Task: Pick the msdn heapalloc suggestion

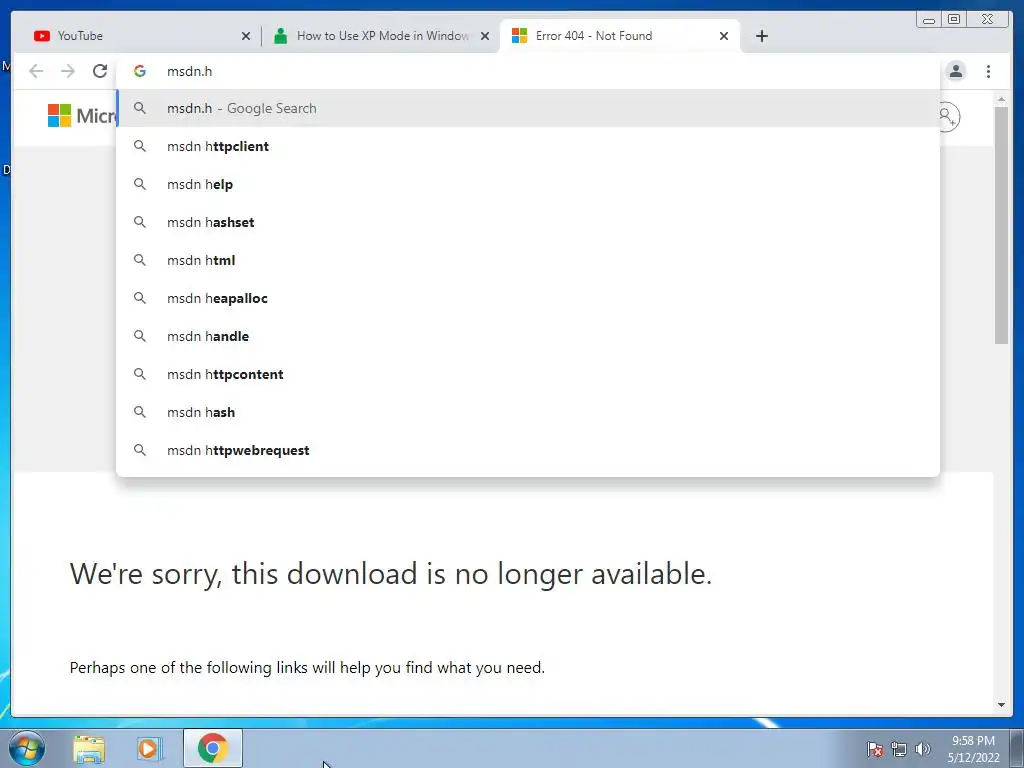Action: click(x=528, y=298)
